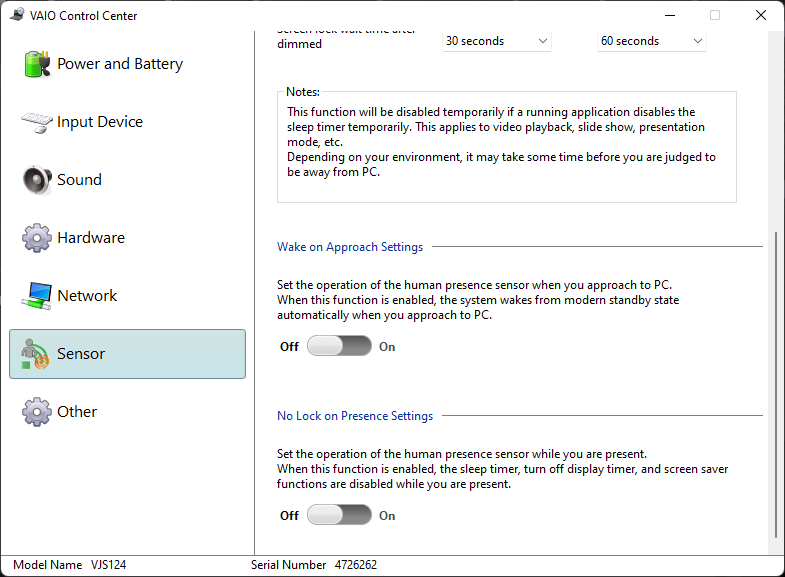Click the Model Name VJS124 text
This screenshot has width=785, height=577.
[70, 565]
